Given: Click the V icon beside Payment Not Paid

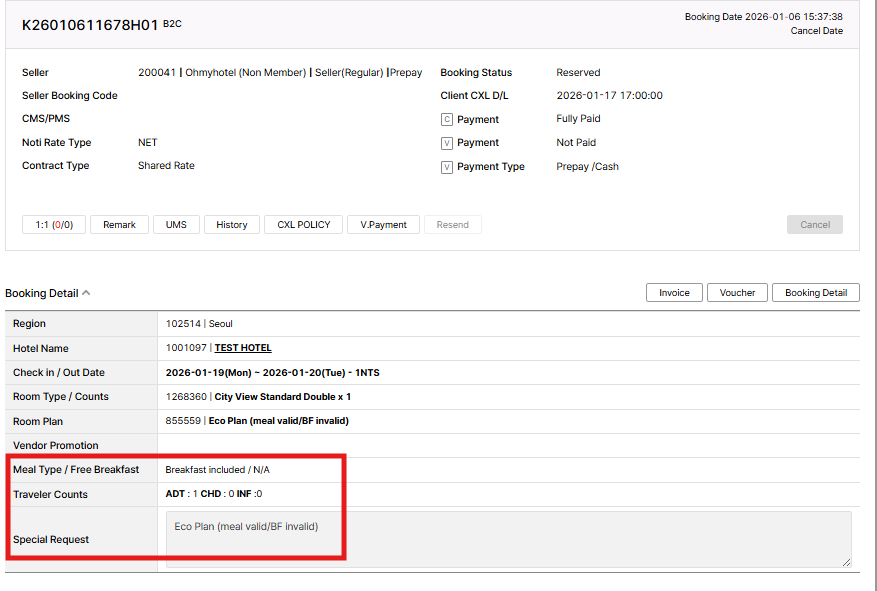Looking at the screenshot, I should (x=447, y=143).
